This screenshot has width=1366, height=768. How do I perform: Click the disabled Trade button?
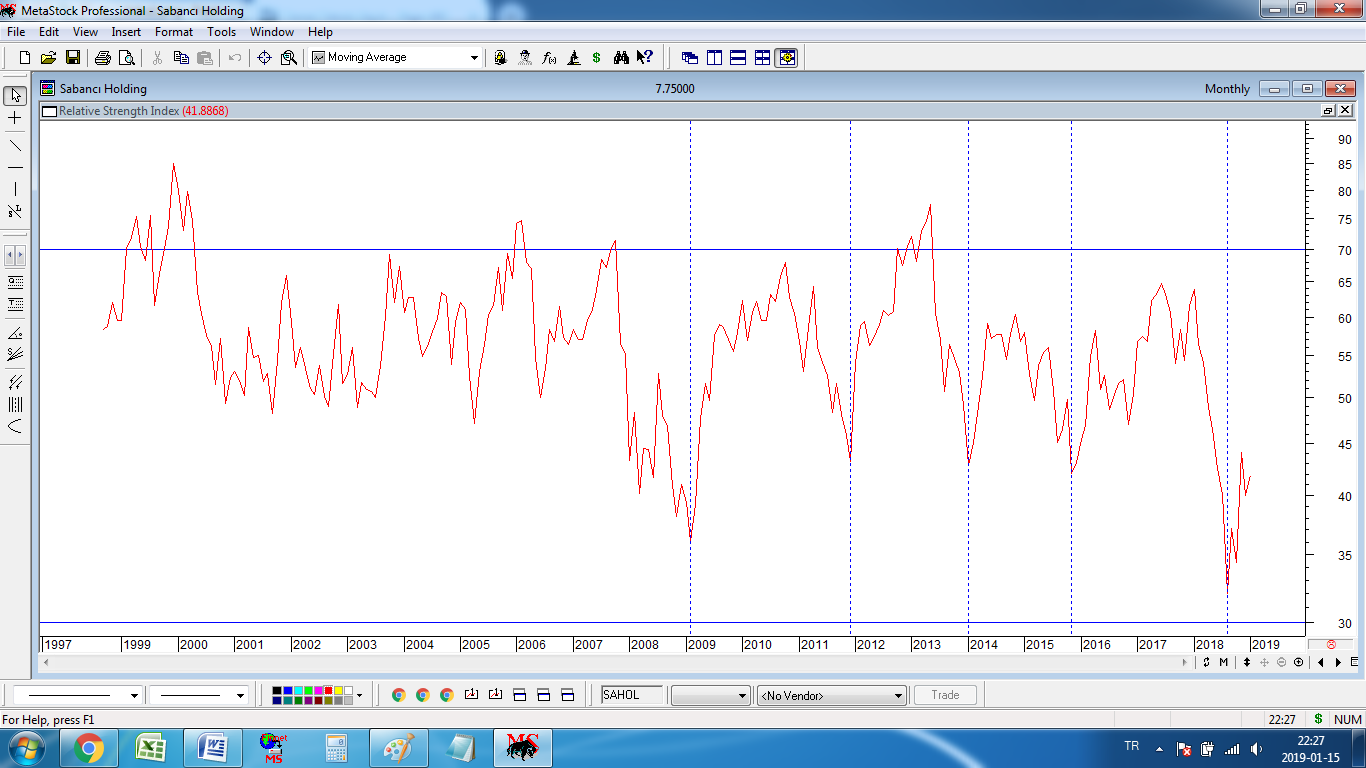[x=945, y=695]
